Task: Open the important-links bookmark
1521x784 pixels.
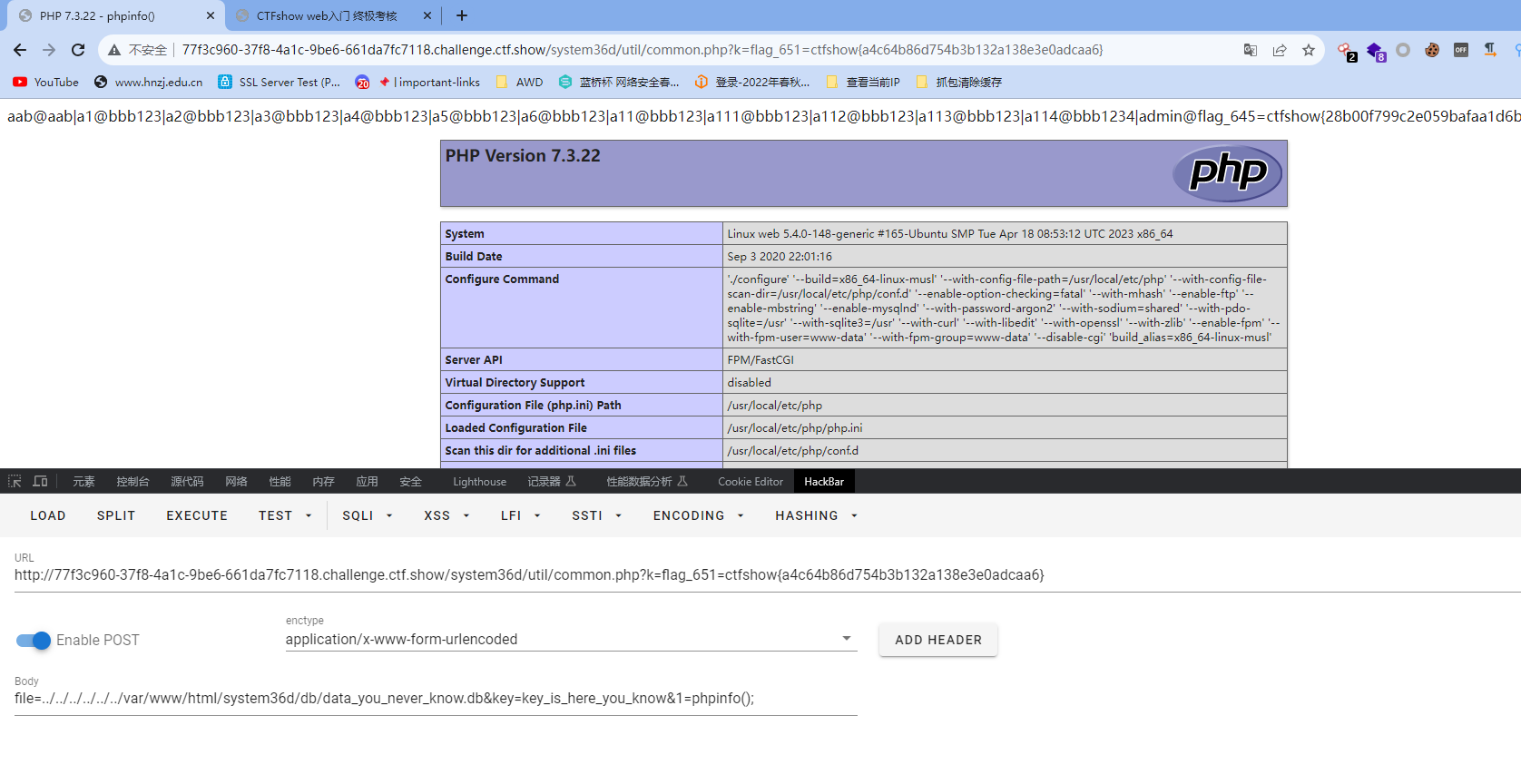Action: (418, 82)
